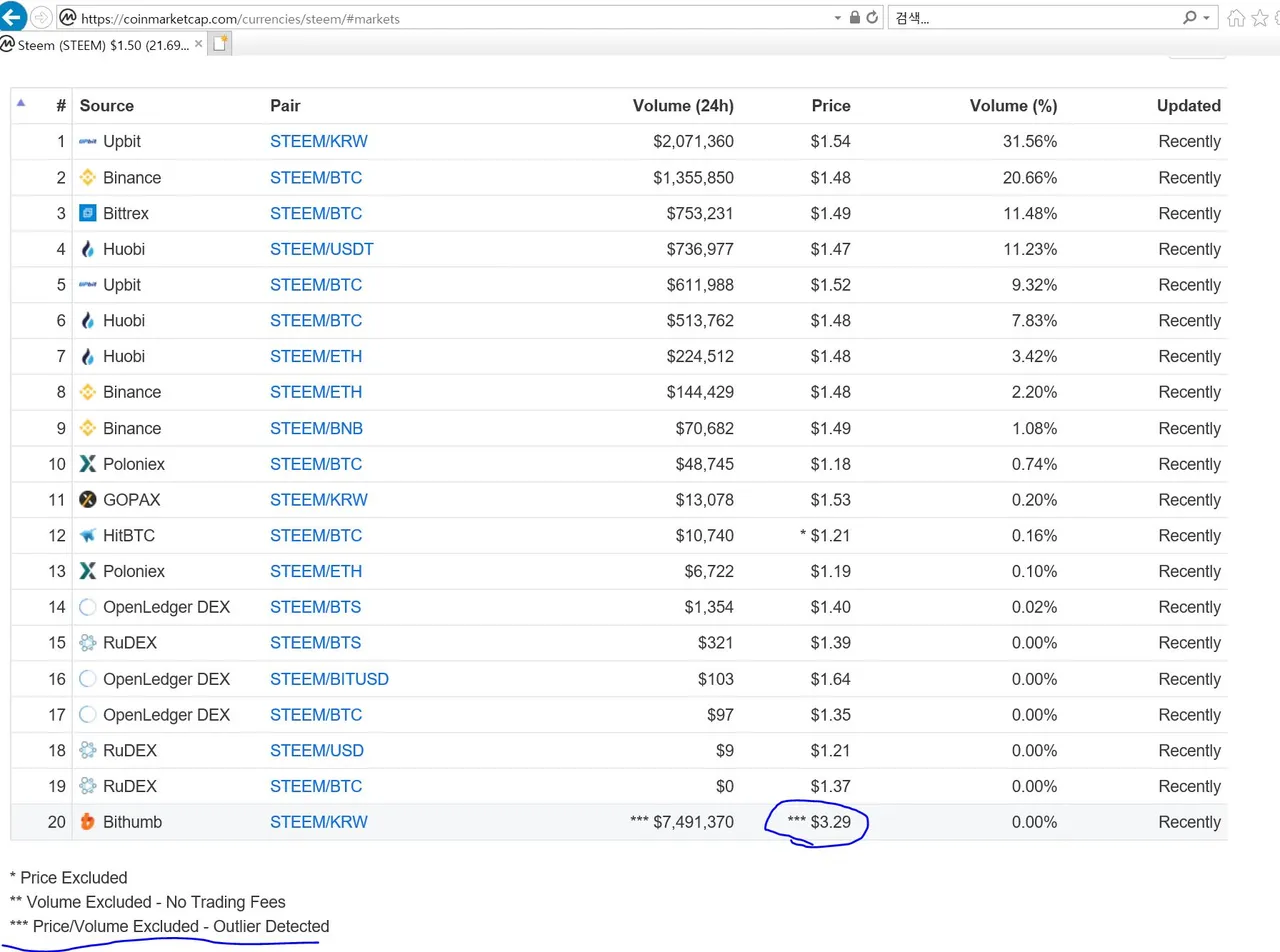Click the browser forward arrow button
1280x952 pixels.
[41, 17]
